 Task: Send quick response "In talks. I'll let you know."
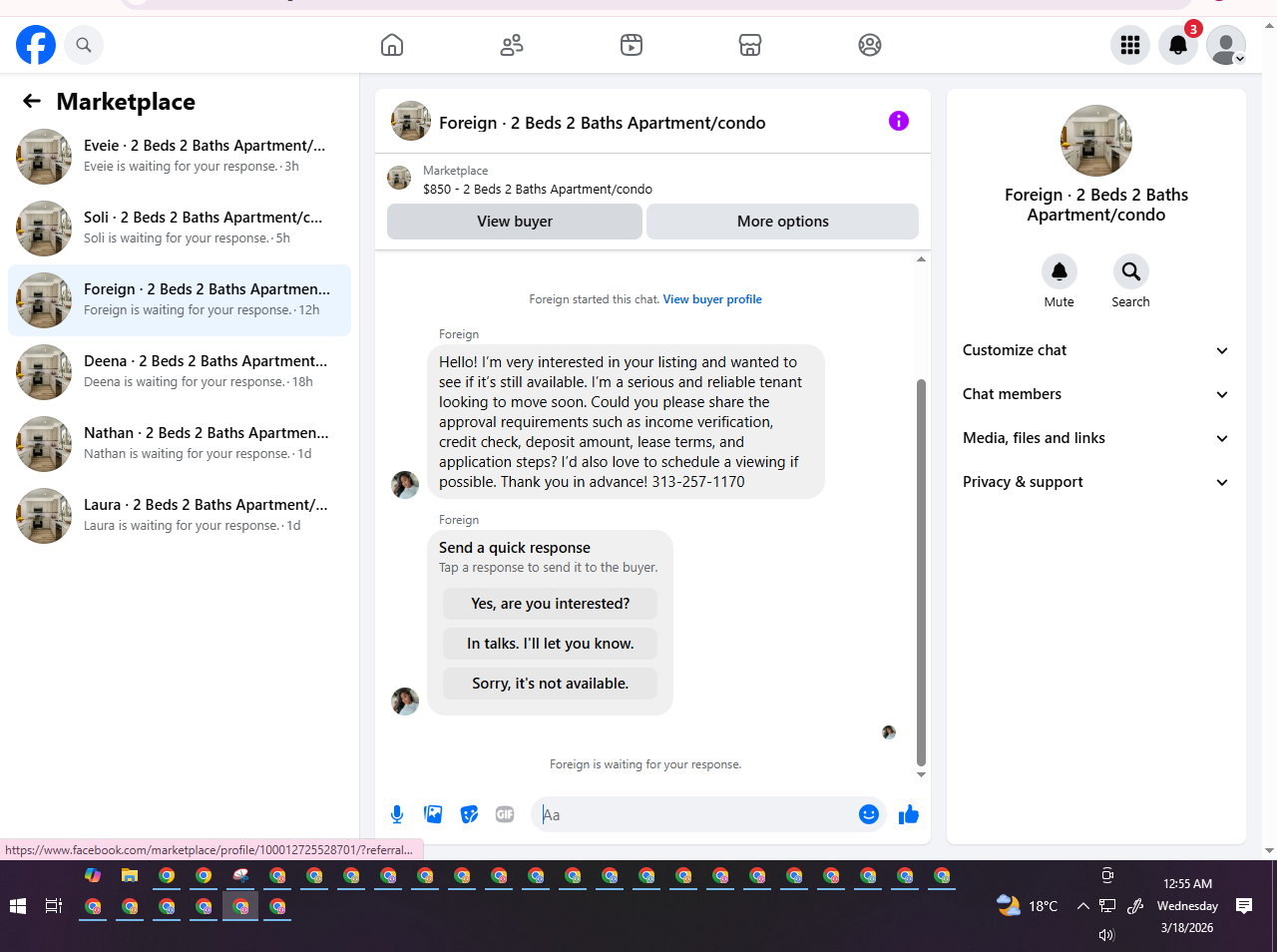(551, 644)
